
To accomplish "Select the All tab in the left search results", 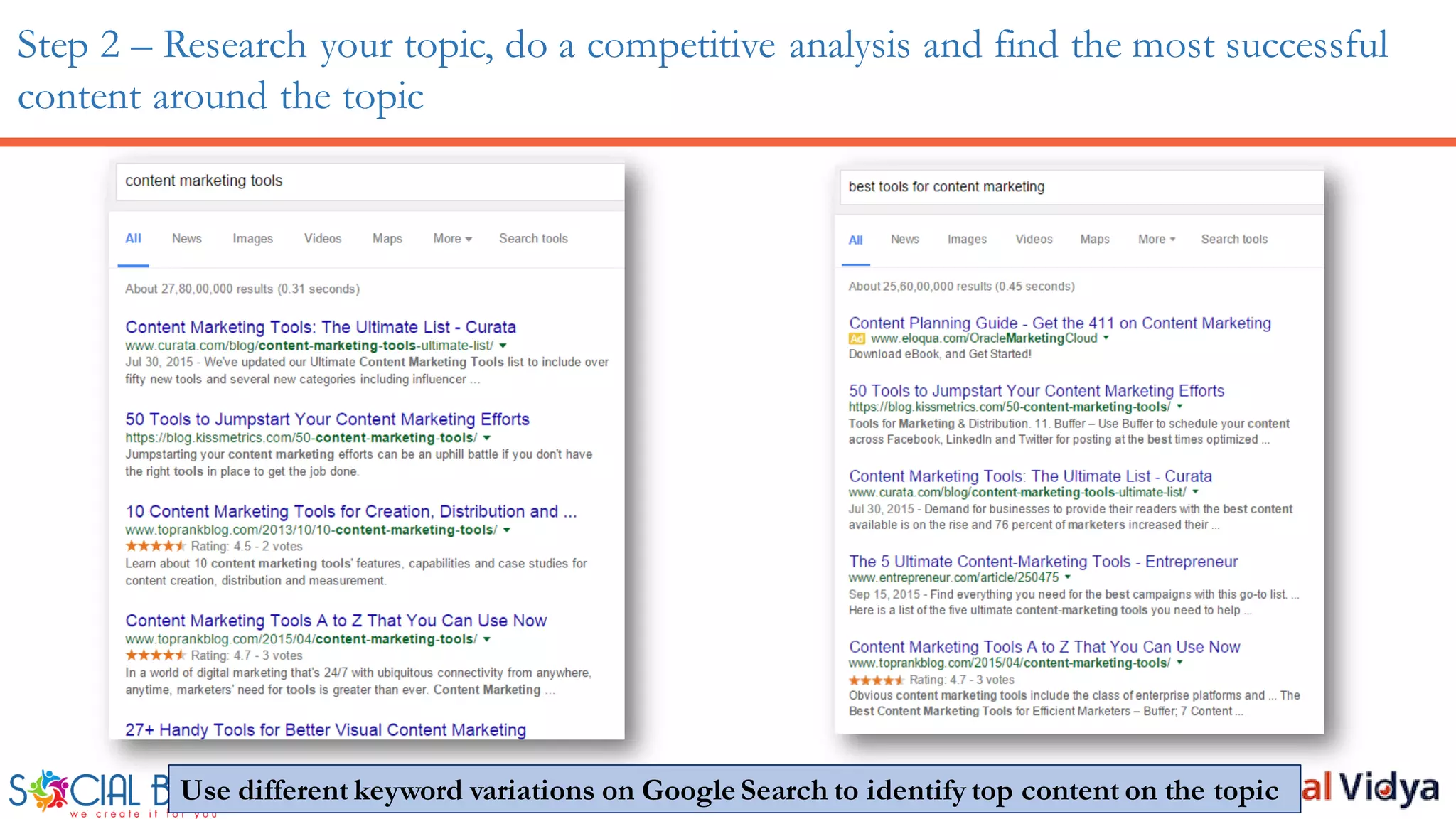I will [x=133, y=239].
